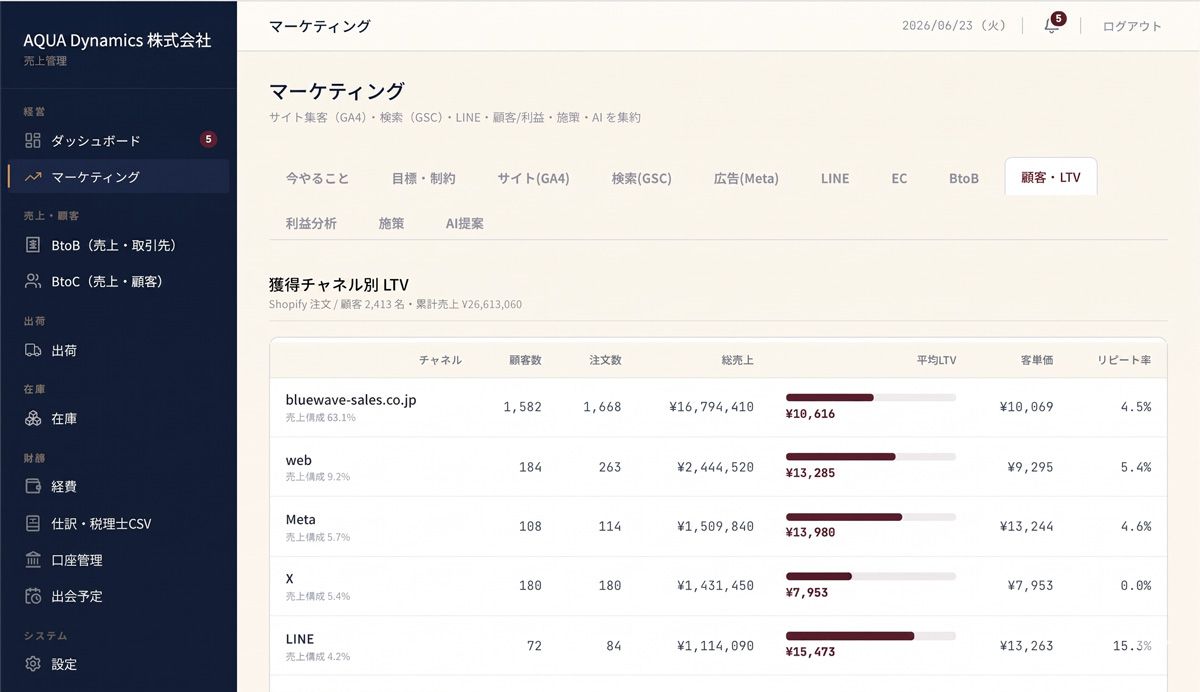This screenshot has height=692, width=1200.
Task: Click the BtoC people icon in sidebar
Action: (x=33, y=282)
